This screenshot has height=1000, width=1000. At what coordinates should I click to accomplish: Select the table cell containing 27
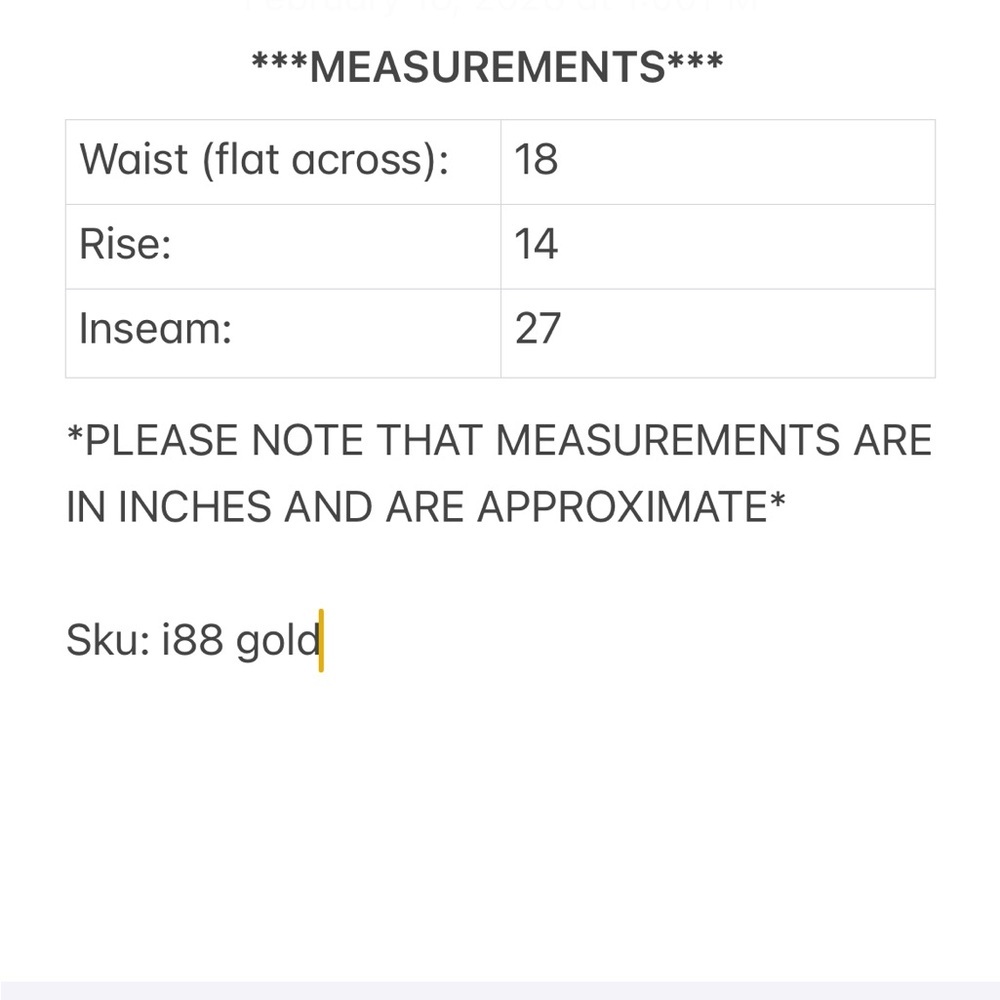click(717, 331)
